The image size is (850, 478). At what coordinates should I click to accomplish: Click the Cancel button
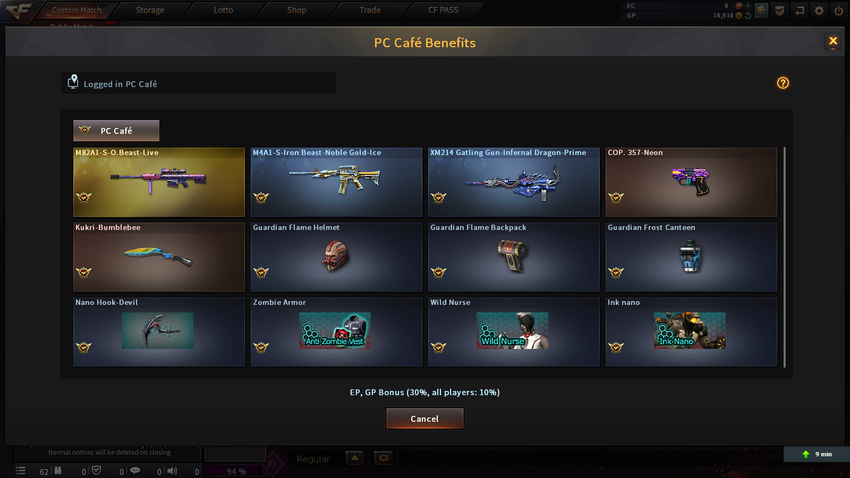coord(424,418)
